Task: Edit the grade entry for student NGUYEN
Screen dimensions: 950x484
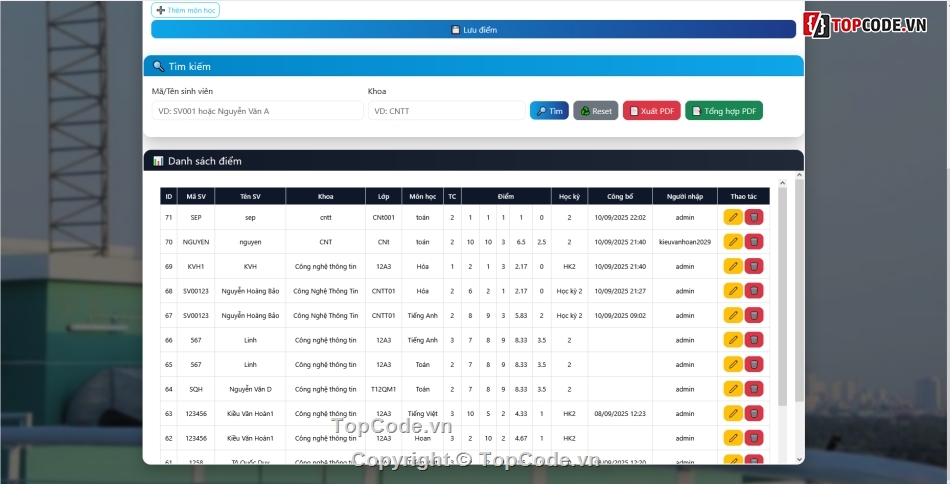Action: (732, 242)
